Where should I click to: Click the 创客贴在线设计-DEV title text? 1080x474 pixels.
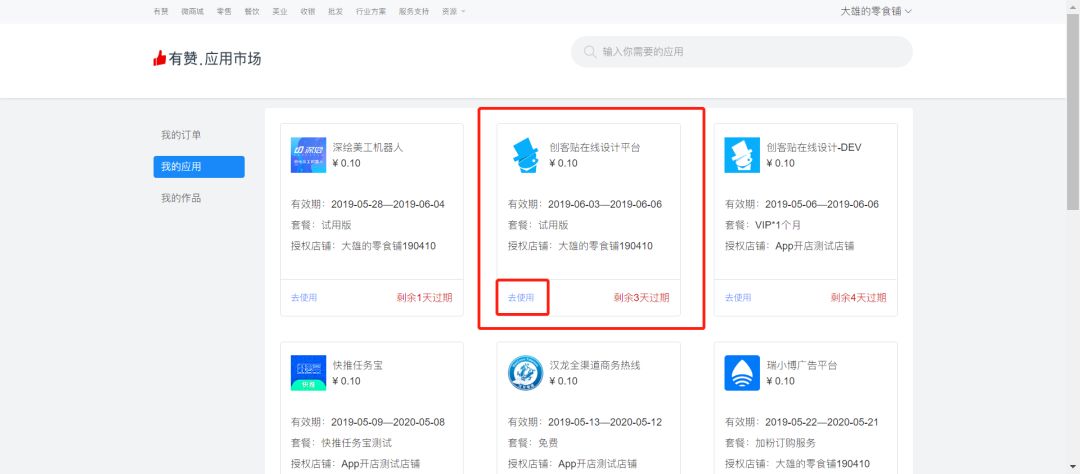pos(814,147)
